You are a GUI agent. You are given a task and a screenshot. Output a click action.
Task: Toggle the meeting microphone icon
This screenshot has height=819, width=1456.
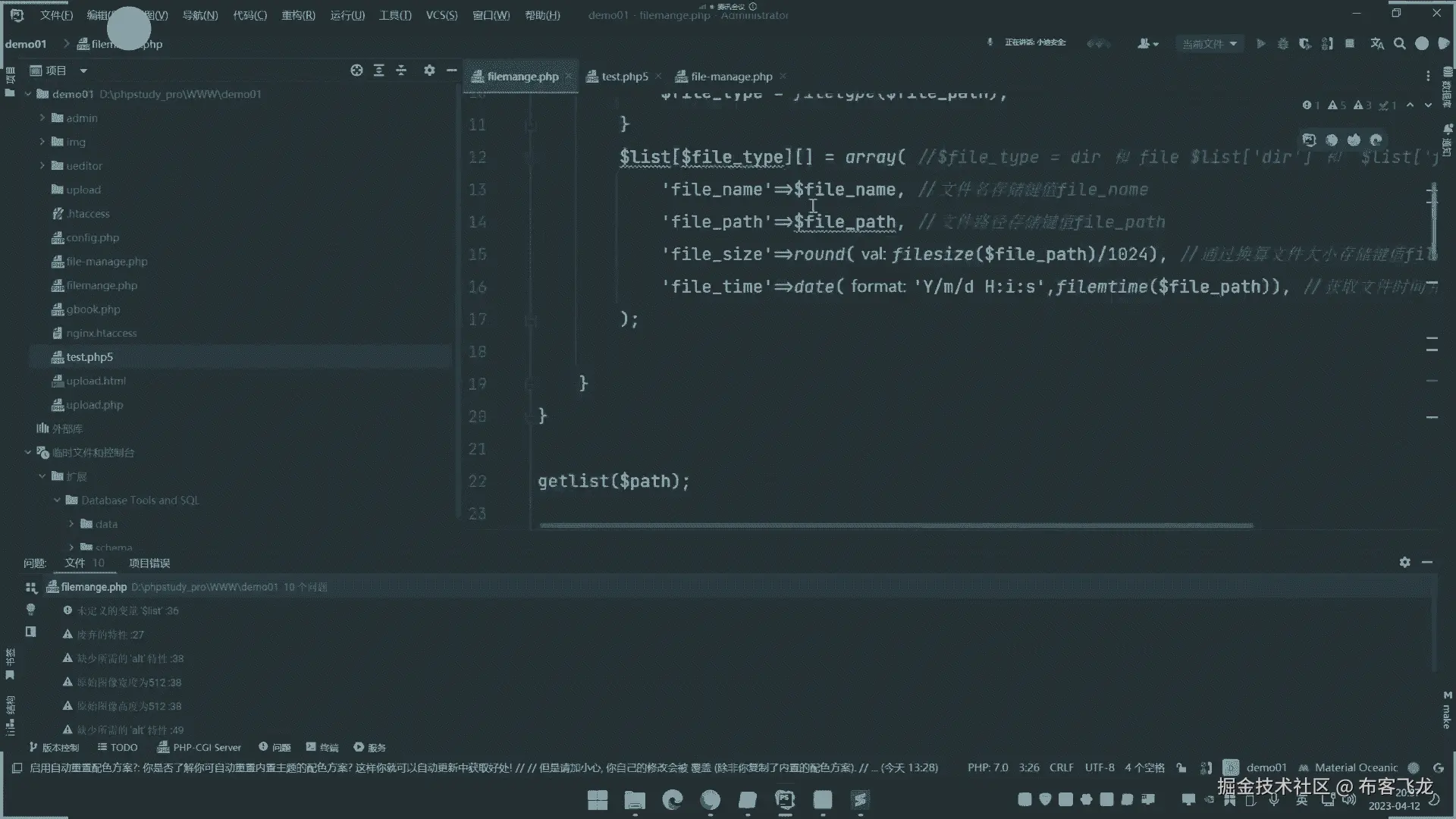990,42
